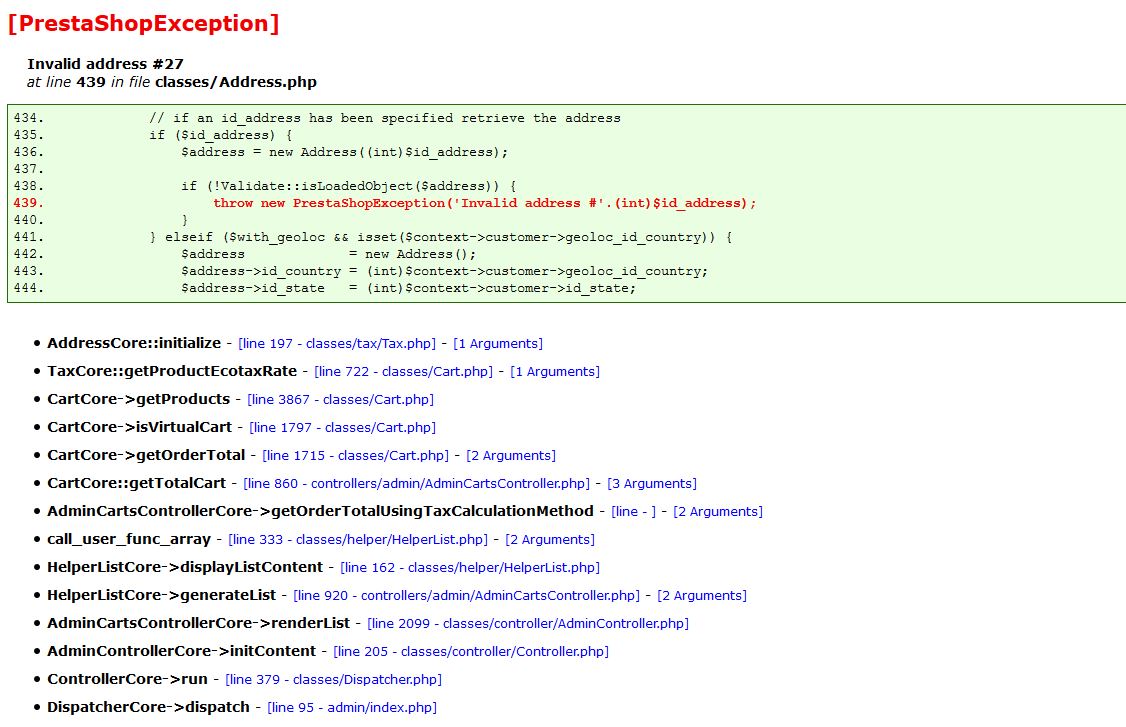The height and width of the screenshot is (727, 1126).
Task: Click CartCore::getTotalCart trace entry
Action: click(x=136, y=483)
